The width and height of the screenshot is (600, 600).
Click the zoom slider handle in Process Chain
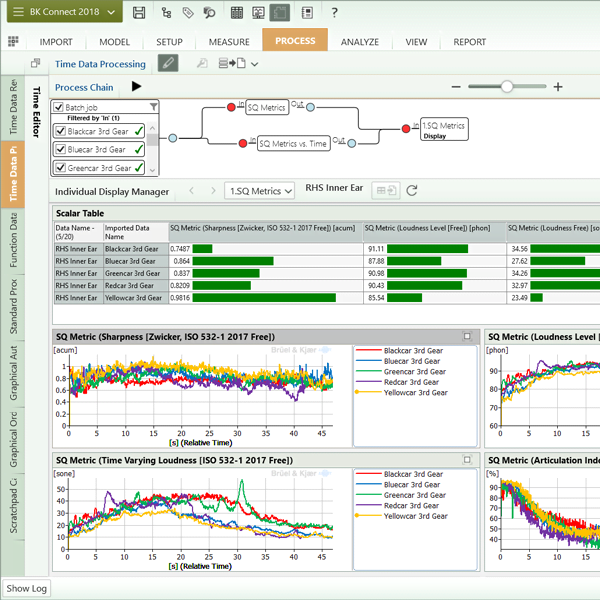pyautogui.click(x=507, y=87)
